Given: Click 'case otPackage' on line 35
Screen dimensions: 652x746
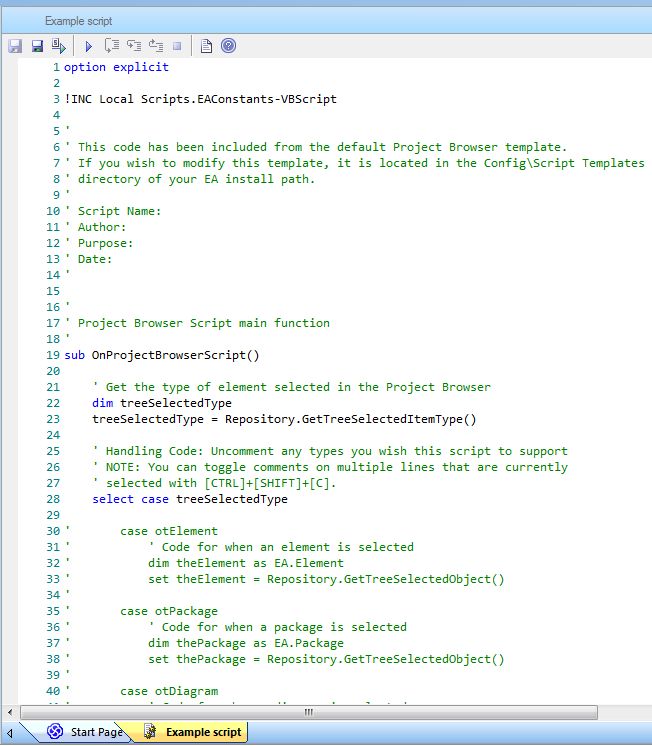Looking at the screenshot, I should pyautogui.click(x=169, y=611).
